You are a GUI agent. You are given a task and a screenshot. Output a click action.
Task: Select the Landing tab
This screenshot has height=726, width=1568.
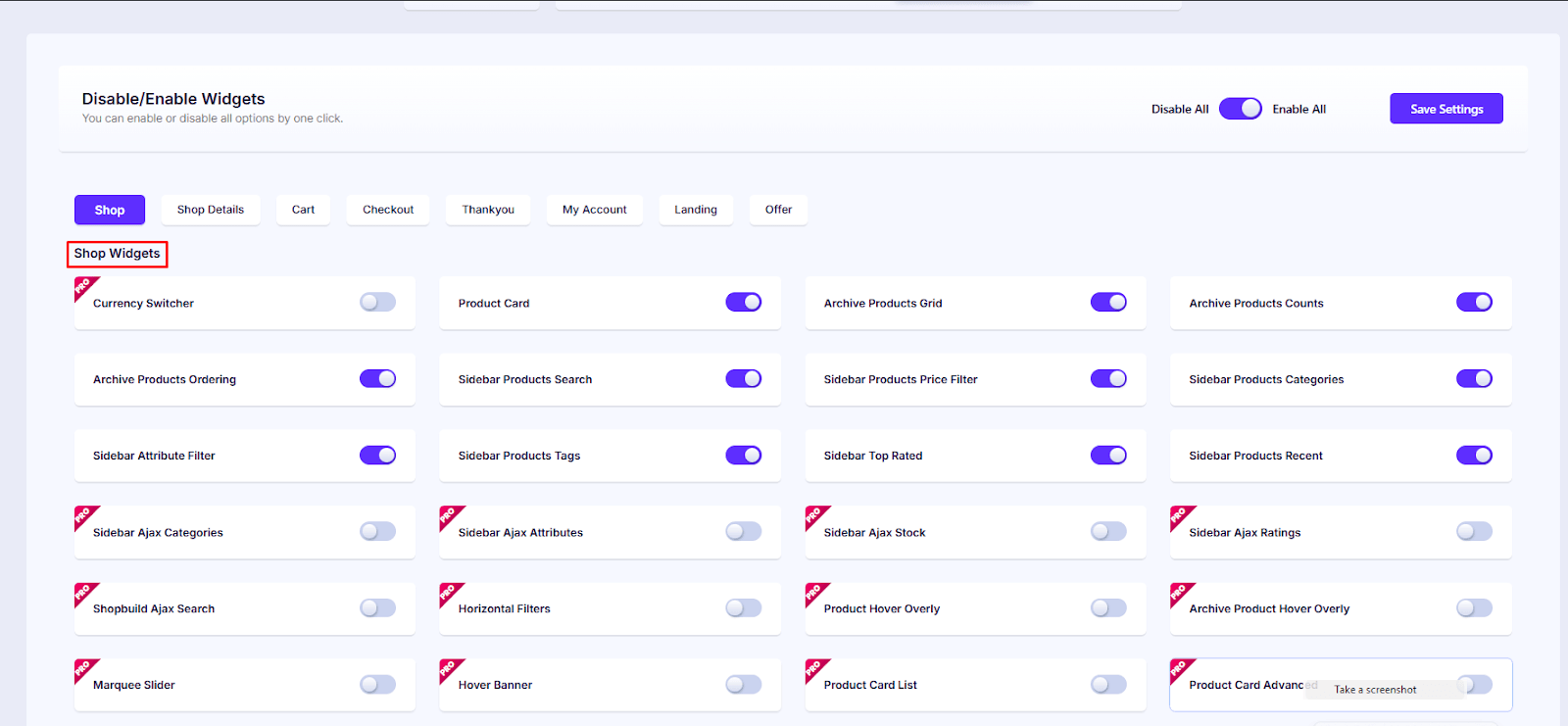coord(696,210)
